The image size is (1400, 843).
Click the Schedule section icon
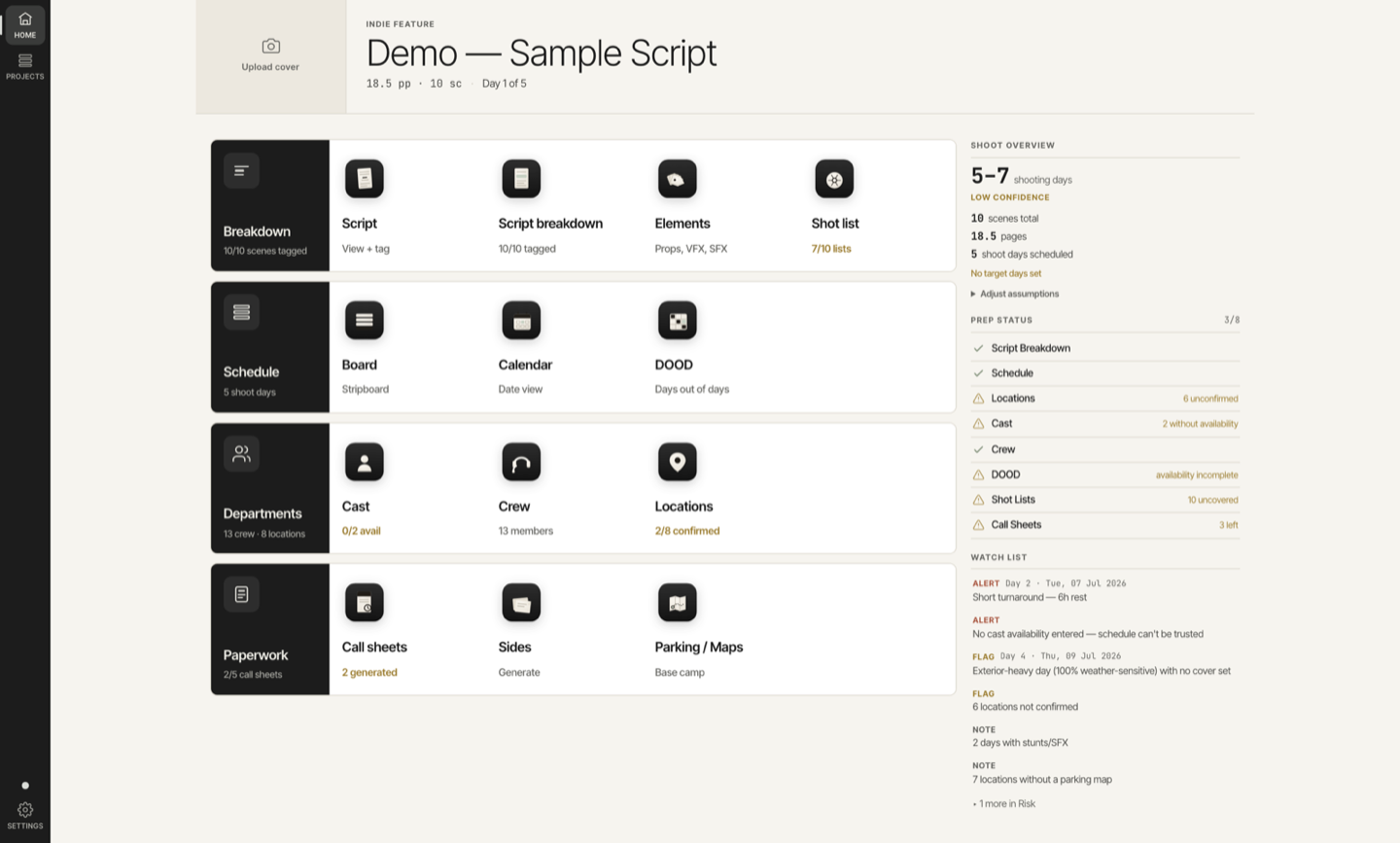click(241, 312)
